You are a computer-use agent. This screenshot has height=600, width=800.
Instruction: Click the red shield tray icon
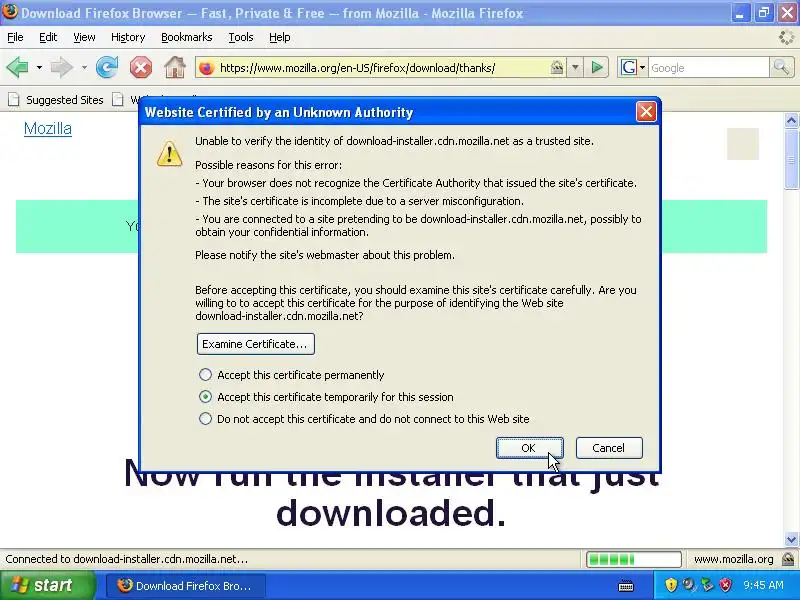coord(726,585)
